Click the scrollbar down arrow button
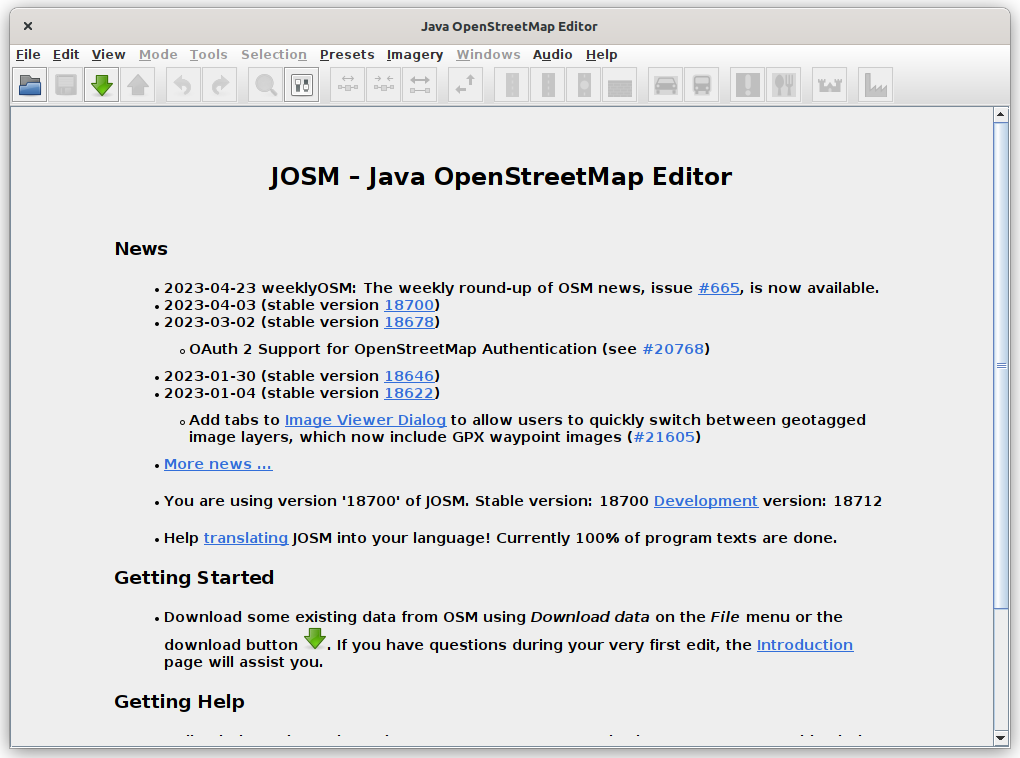Viewport: 1020px width, 758px height. coord(1001,738)
